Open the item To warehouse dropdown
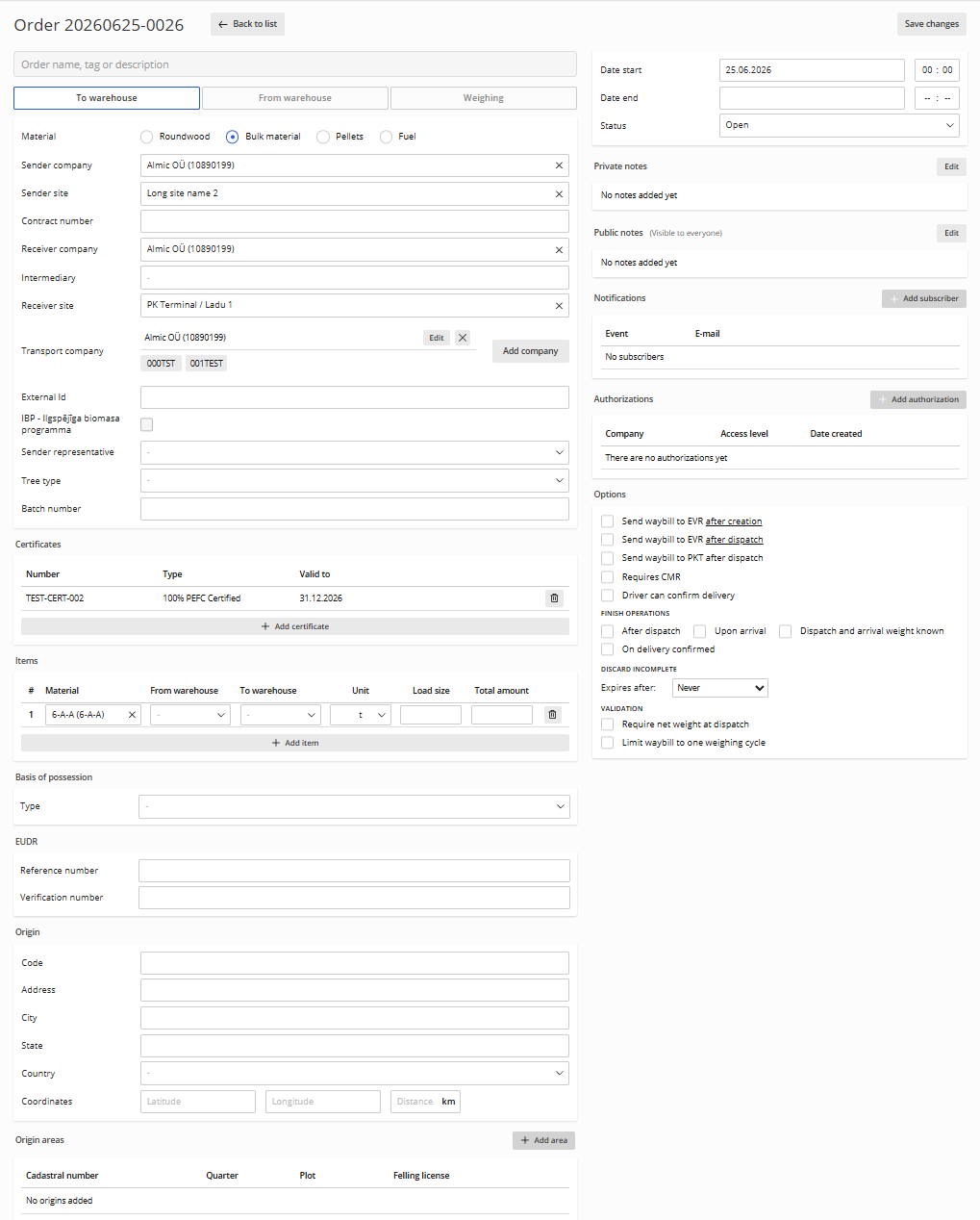 click(281, 715)
